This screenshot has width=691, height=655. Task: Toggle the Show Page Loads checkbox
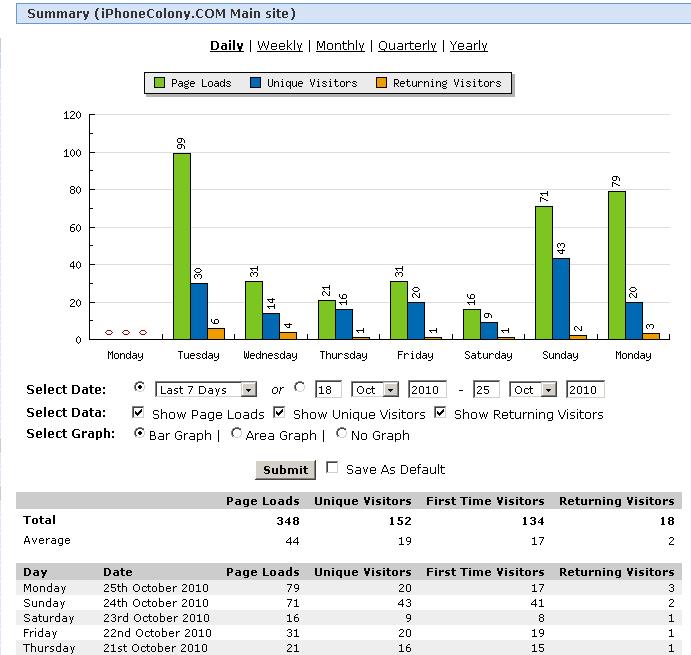pyautogui.click(x=139, y=413)
